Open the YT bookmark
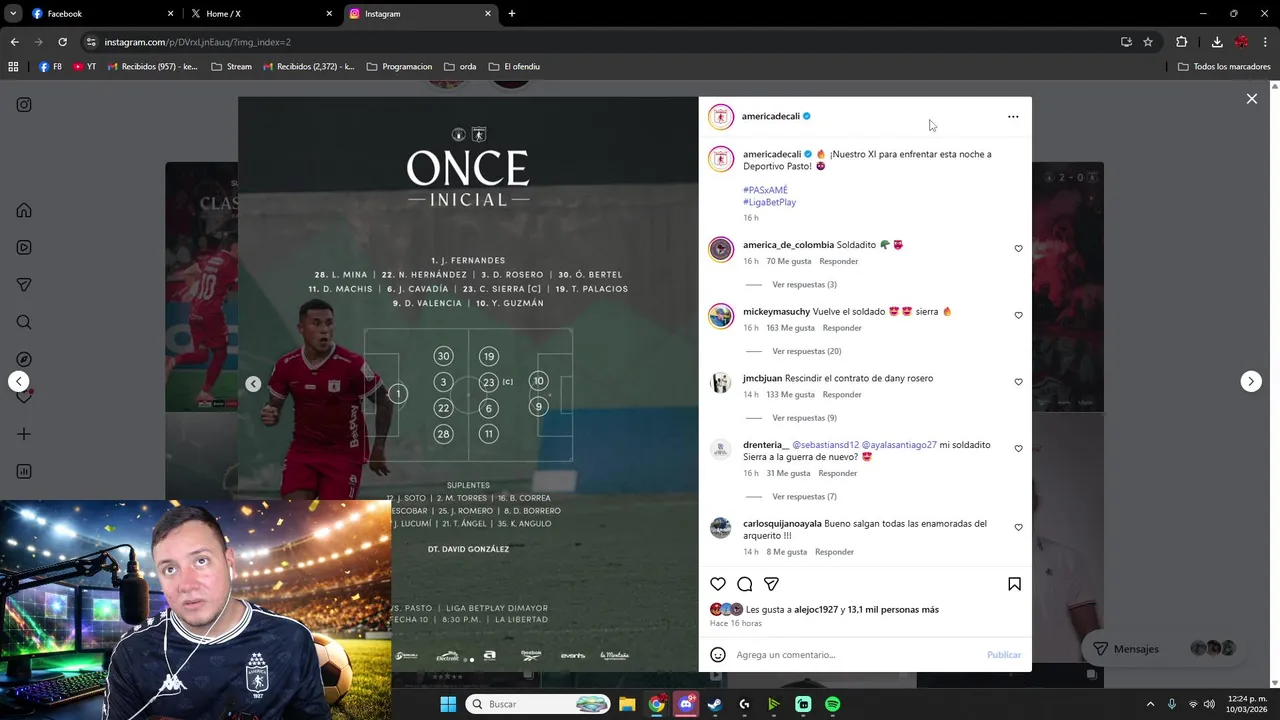The image size is (1280, 720). pos(85,67)
